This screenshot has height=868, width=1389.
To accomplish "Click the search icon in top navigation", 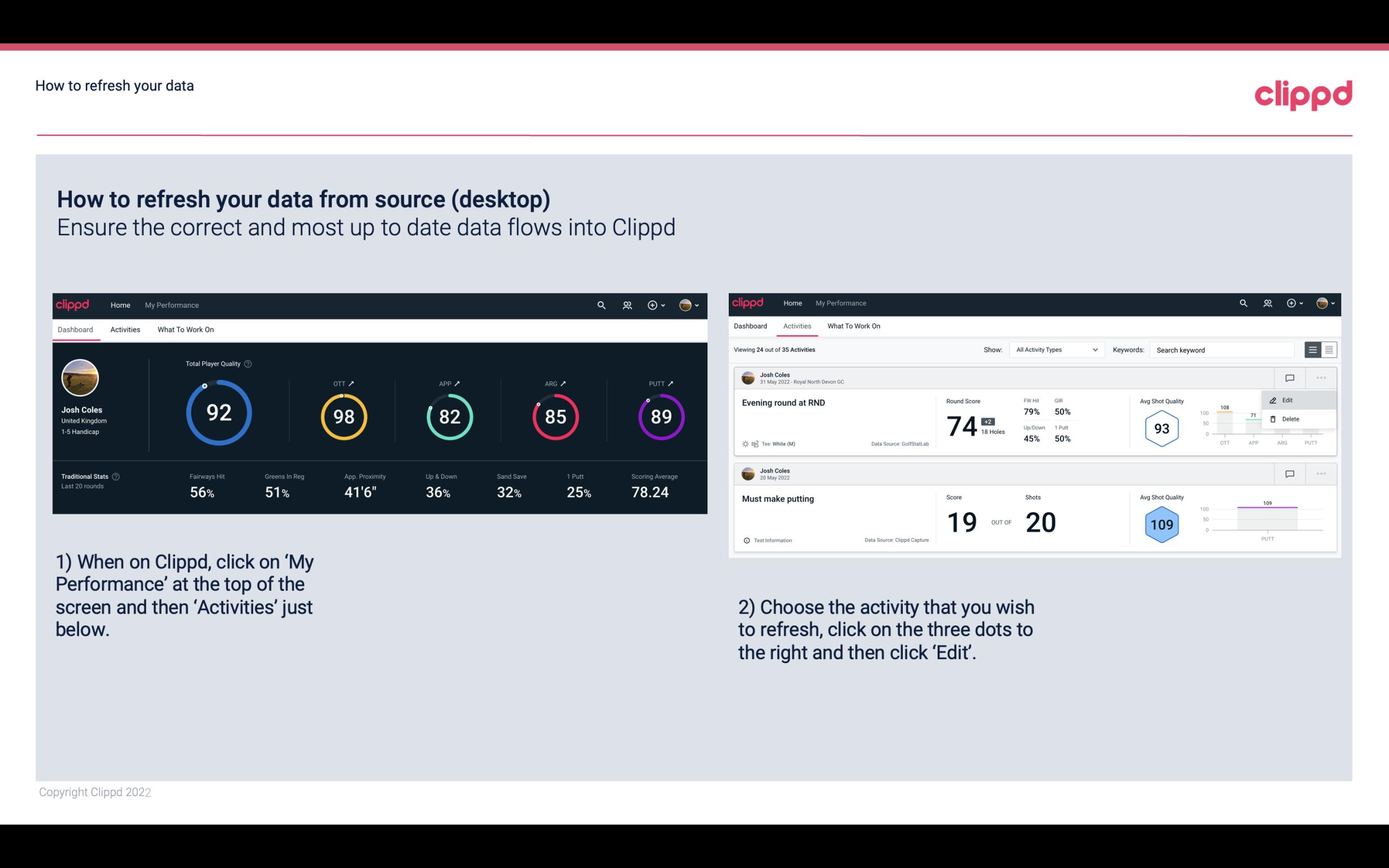I will tap(600, 305).
